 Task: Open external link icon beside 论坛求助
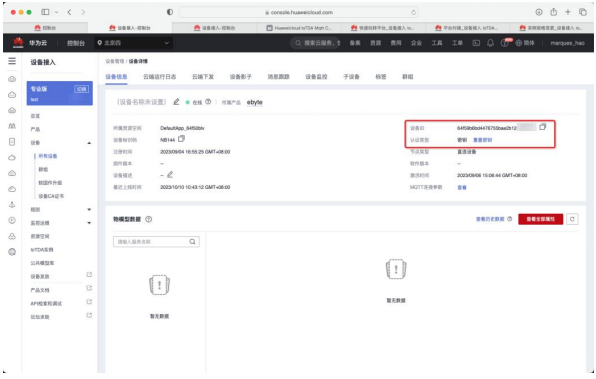[89, 316]
